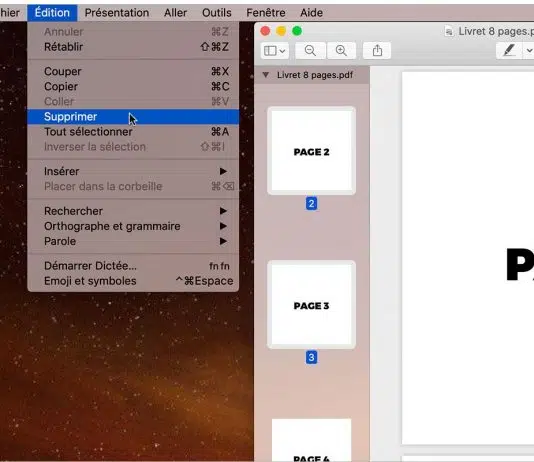The image size is (534, 462).
Task: Open the Outils menu
Action: click(217, 13)
